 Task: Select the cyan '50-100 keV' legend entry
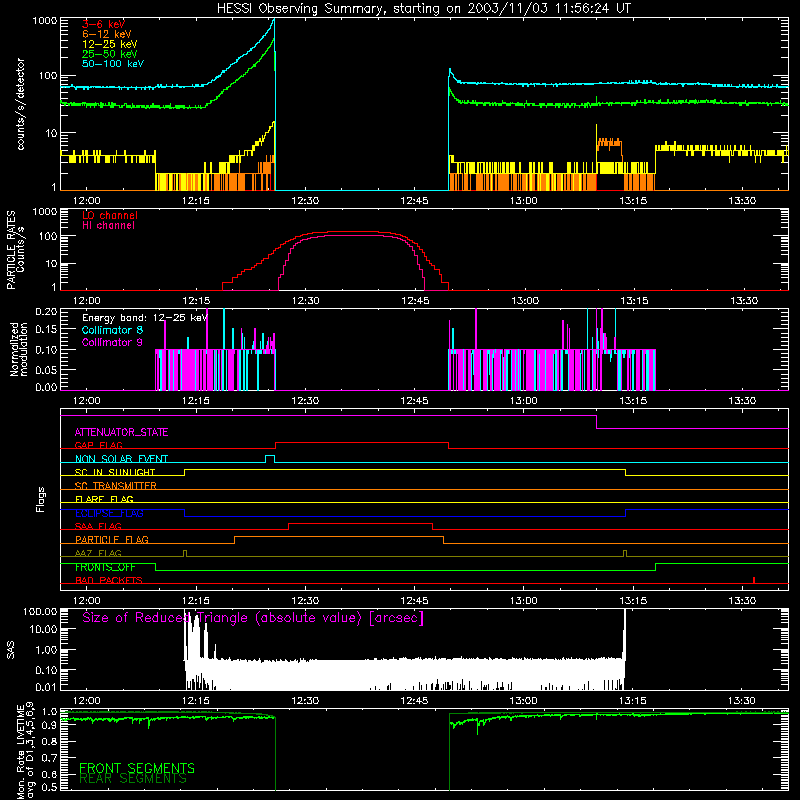point(113,64)
